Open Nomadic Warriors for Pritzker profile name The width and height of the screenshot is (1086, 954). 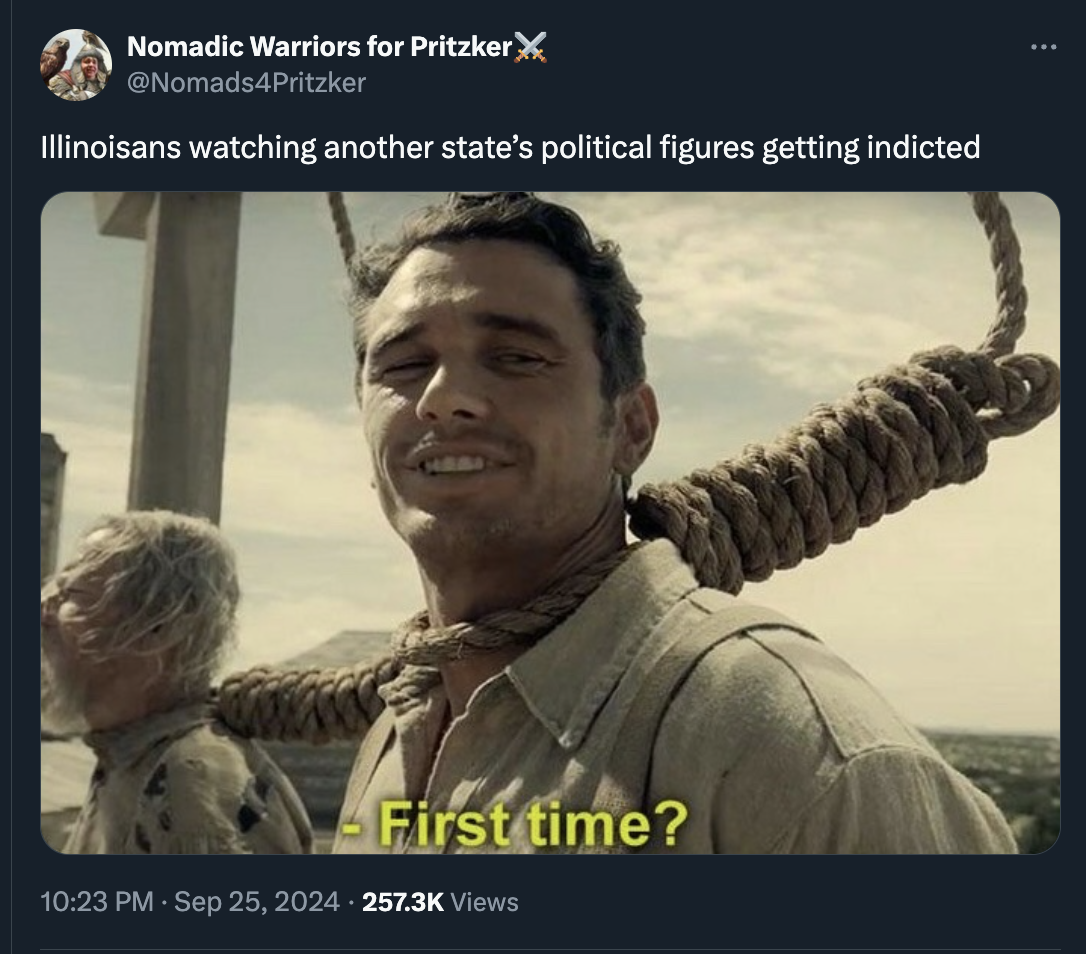(319, 46)
